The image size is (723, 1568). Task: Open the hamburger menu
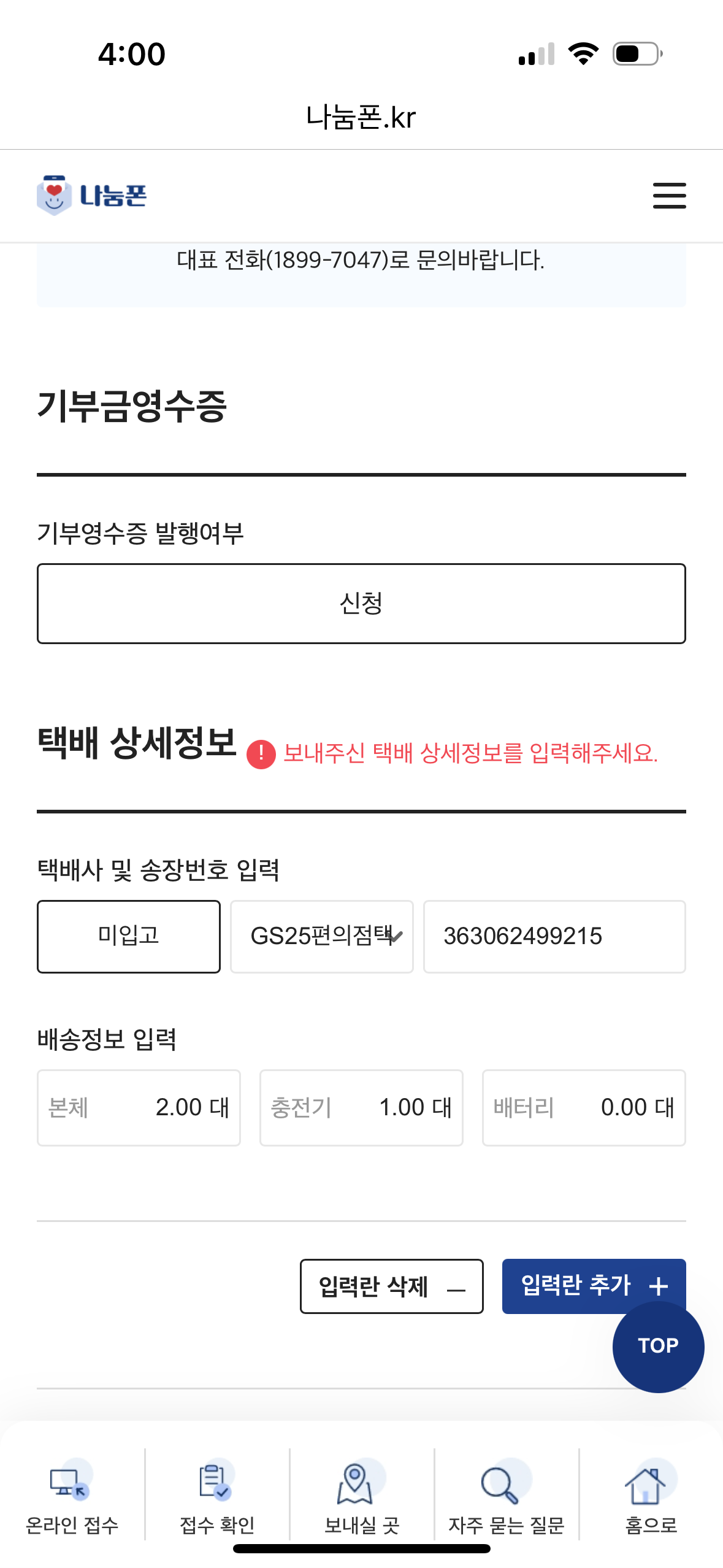coord(669,196)
